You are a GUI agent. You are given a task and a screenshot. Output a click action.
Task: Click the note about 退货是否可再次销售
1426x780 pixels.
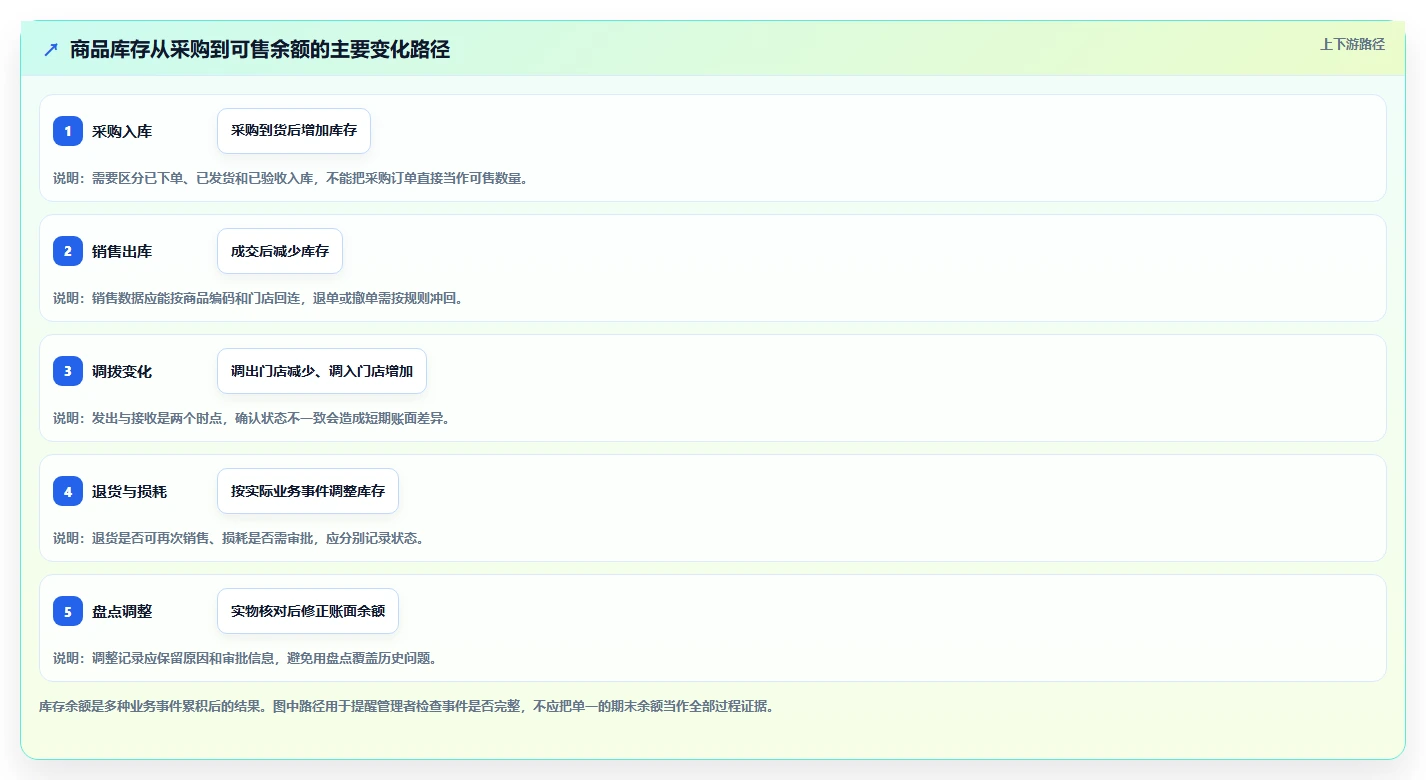tap(239, 538)
